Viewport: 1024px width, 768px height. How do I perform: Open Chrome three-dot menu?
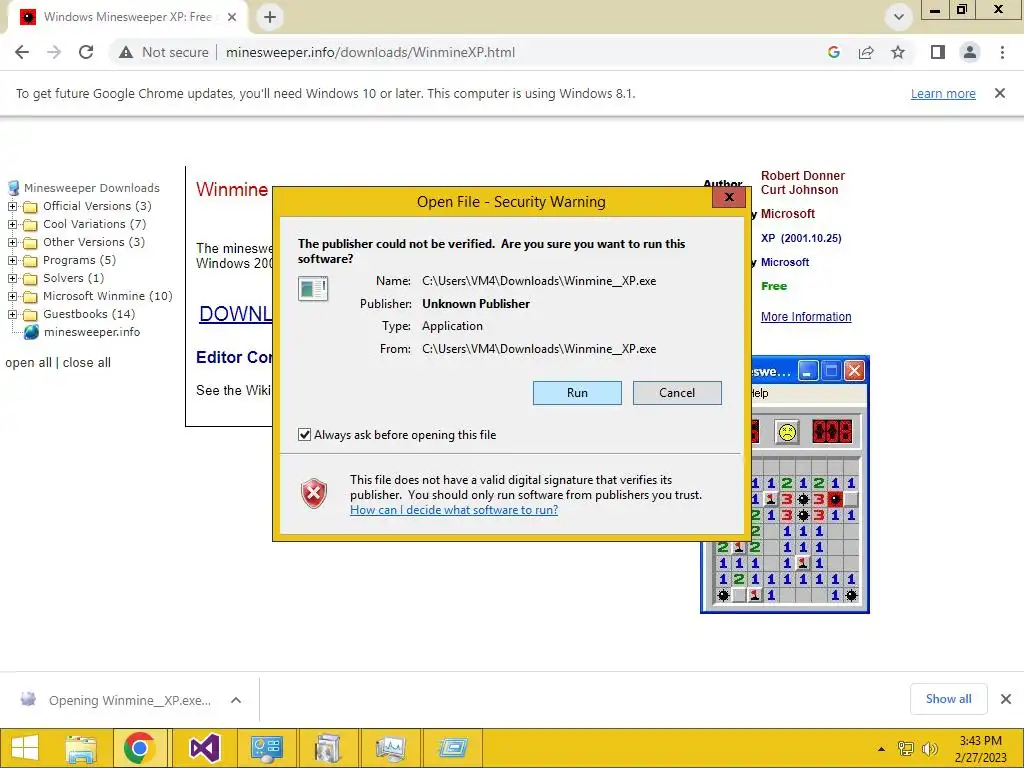1002,52
